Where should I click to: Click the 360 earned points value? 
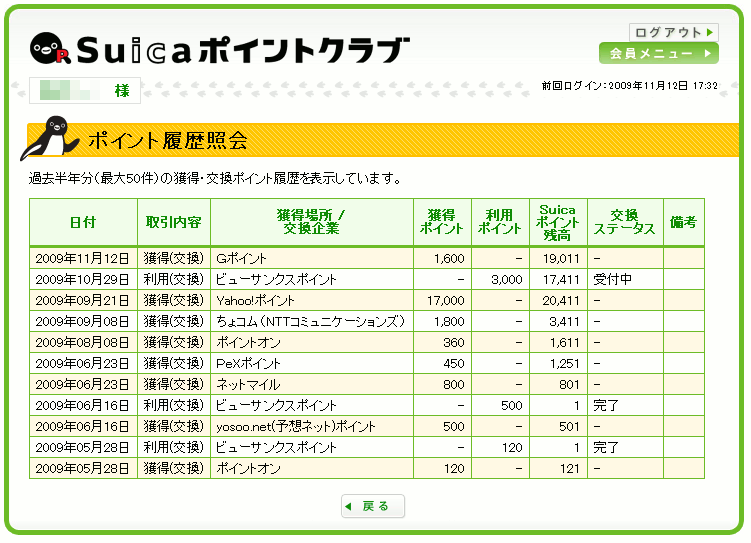[454, 343]
